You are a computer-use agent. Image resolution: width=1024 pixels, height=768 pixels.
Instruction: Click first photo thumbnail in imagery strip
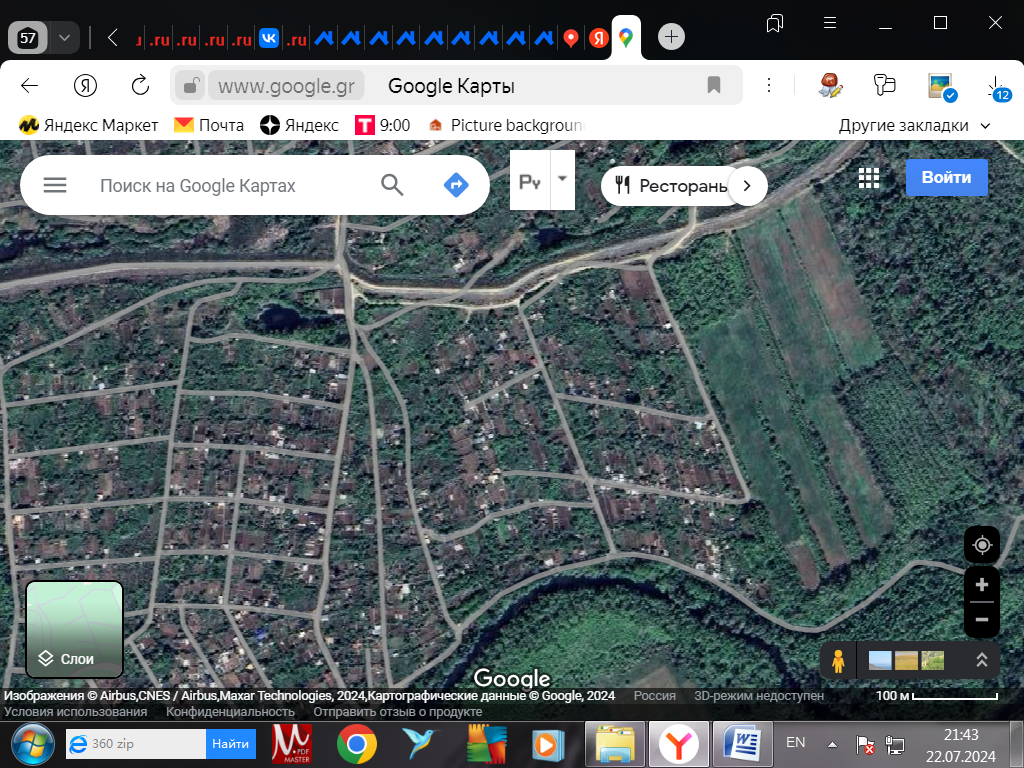(x=880, y=660)
